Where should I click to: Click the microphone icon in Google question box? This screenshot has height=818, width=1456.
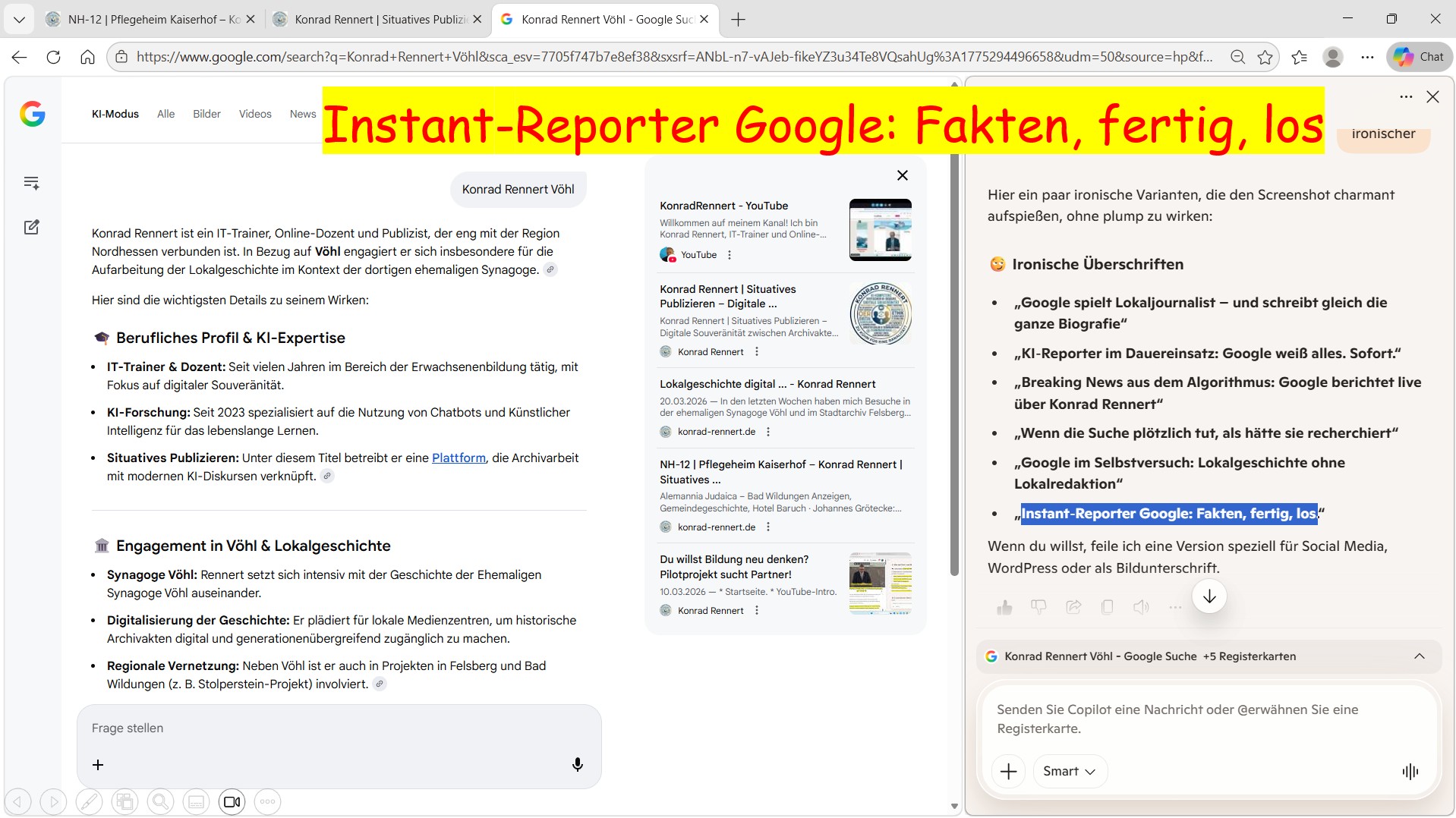tap(577, 764)
